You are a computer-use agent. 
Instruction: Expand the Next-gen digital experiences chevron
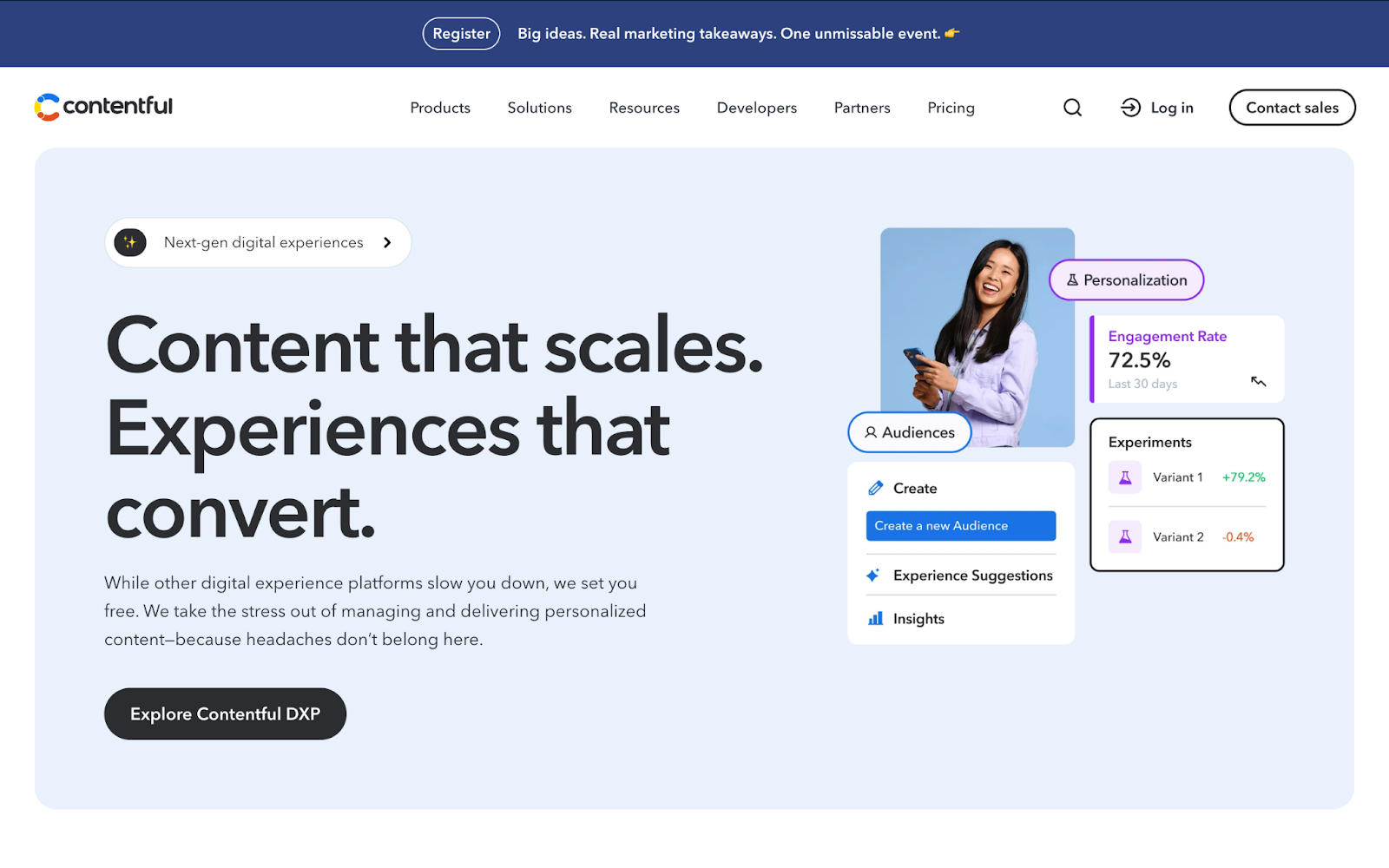[387, 242]
